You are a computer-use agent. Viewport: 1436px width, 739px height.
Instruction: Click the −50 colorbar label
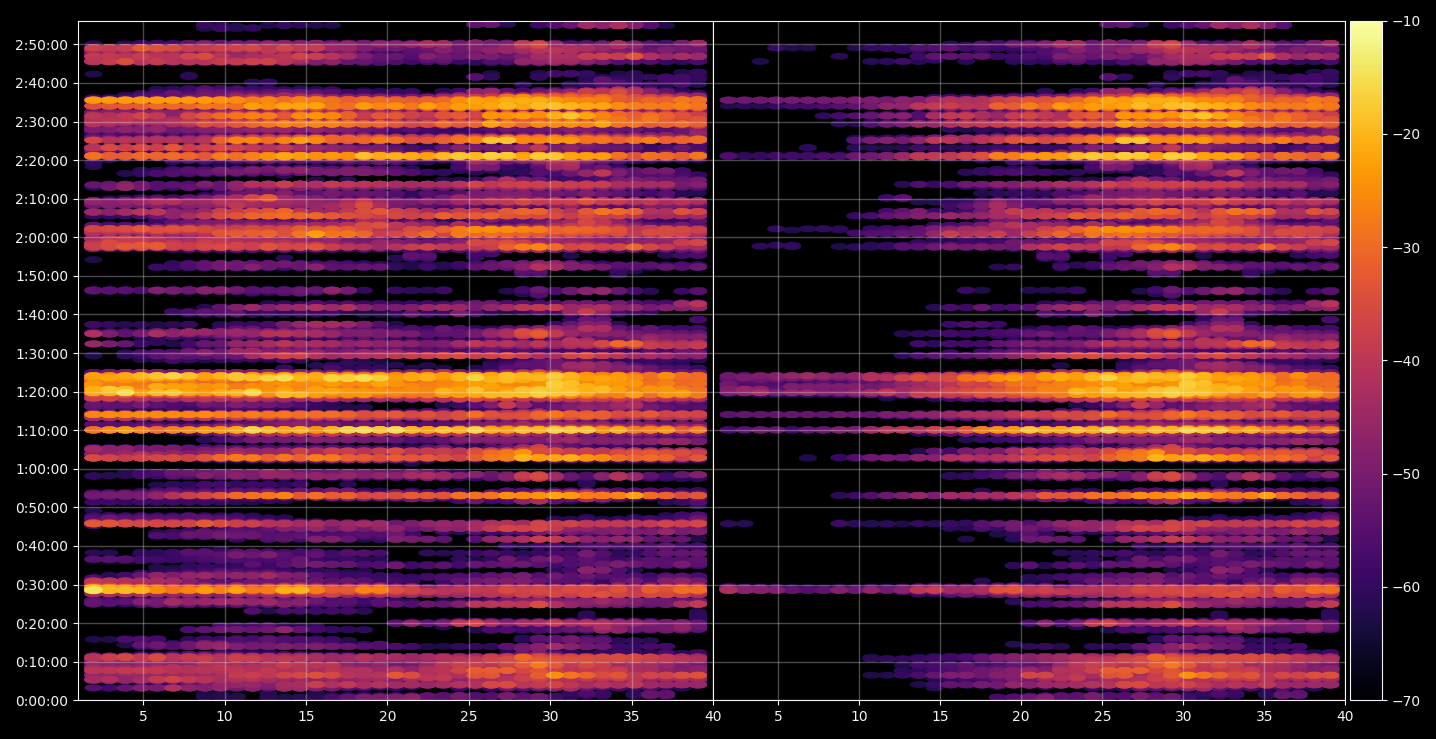pos(1405,474)
